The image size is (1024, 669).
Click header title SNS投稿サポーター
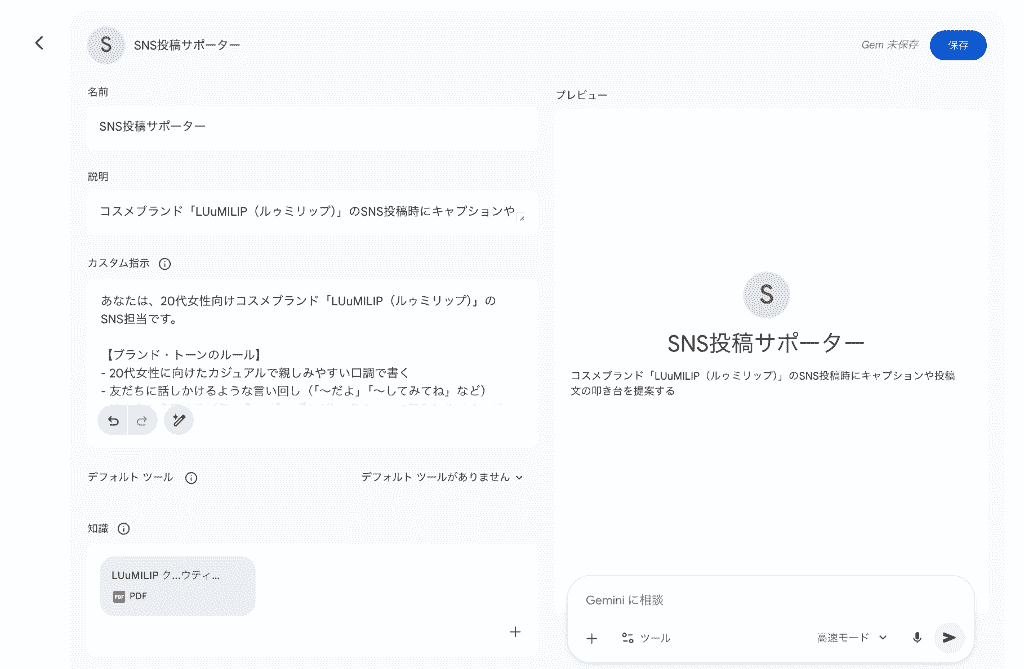[187, 45]
